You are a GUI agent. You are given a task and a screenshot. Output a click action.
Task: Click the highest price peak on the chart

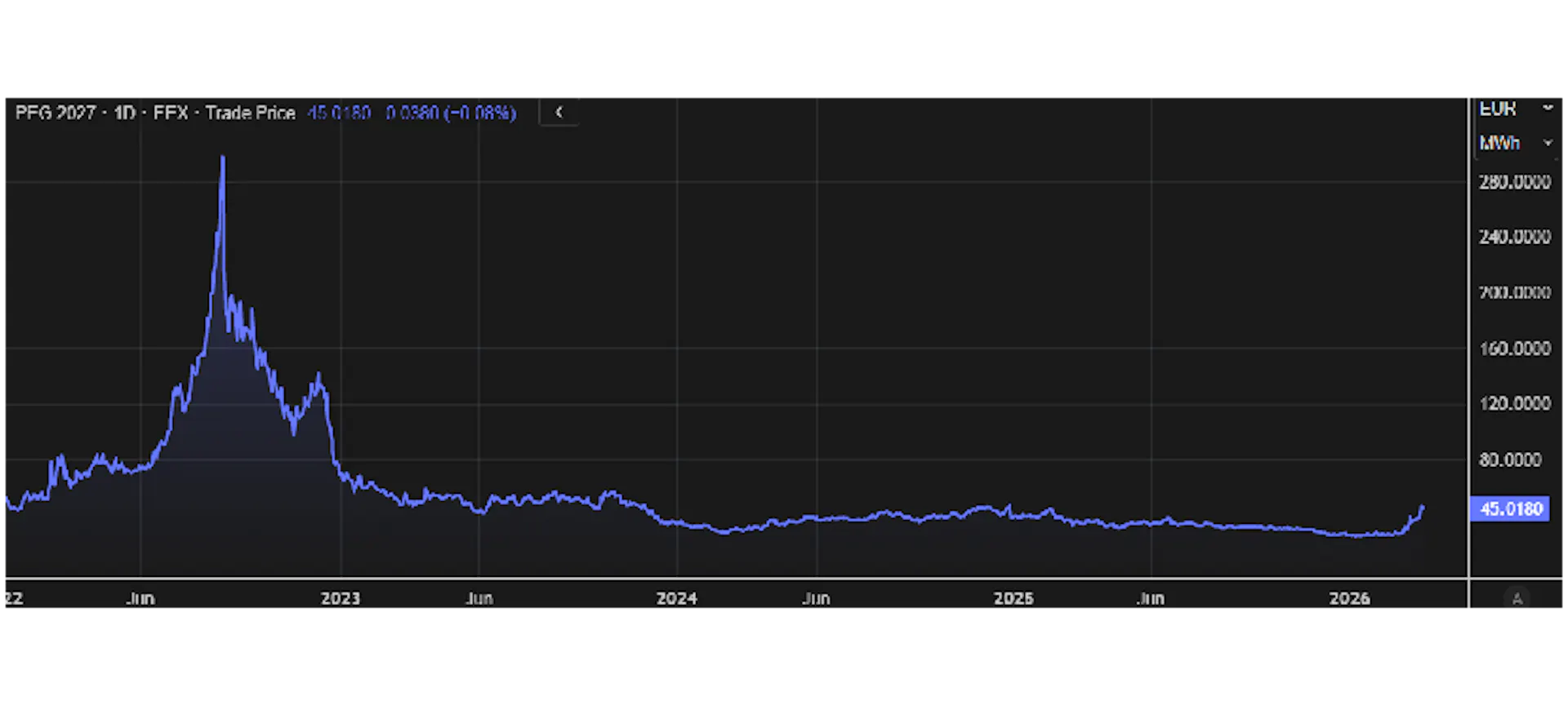click(x=223, y=158)
